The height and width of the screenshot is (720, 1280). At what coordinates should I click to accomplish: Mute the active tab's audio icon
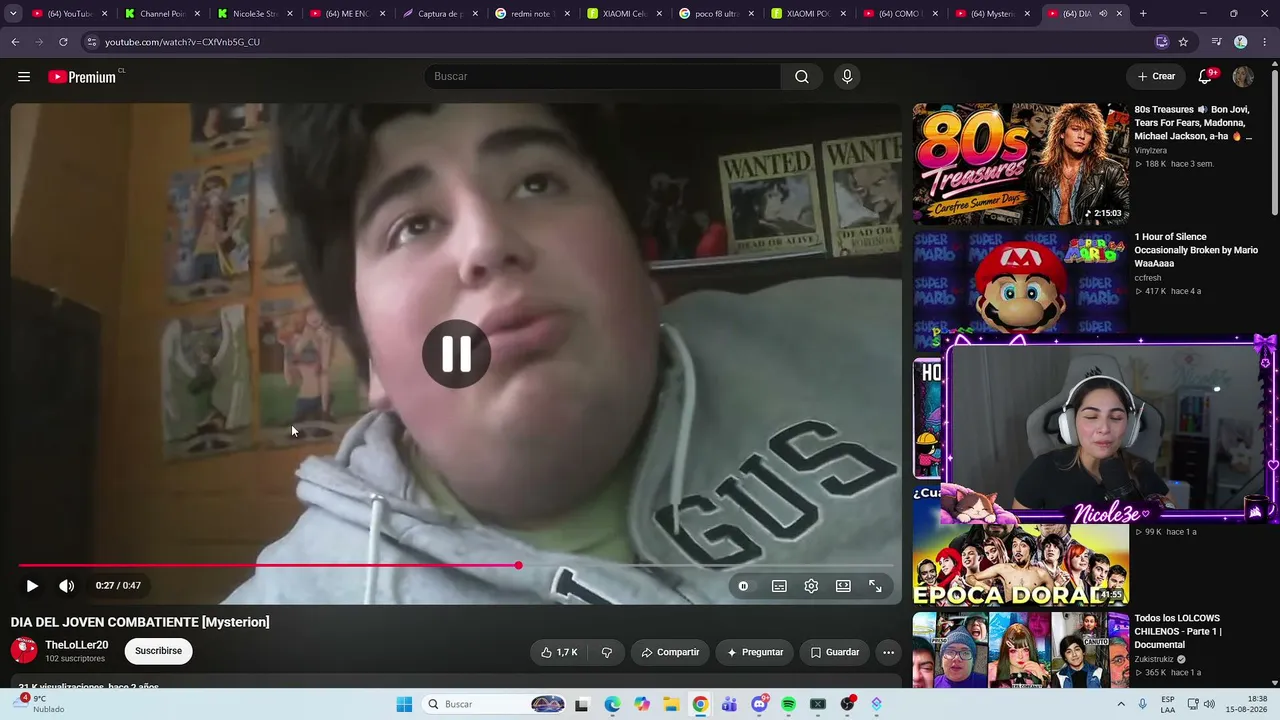(1103, 14)
